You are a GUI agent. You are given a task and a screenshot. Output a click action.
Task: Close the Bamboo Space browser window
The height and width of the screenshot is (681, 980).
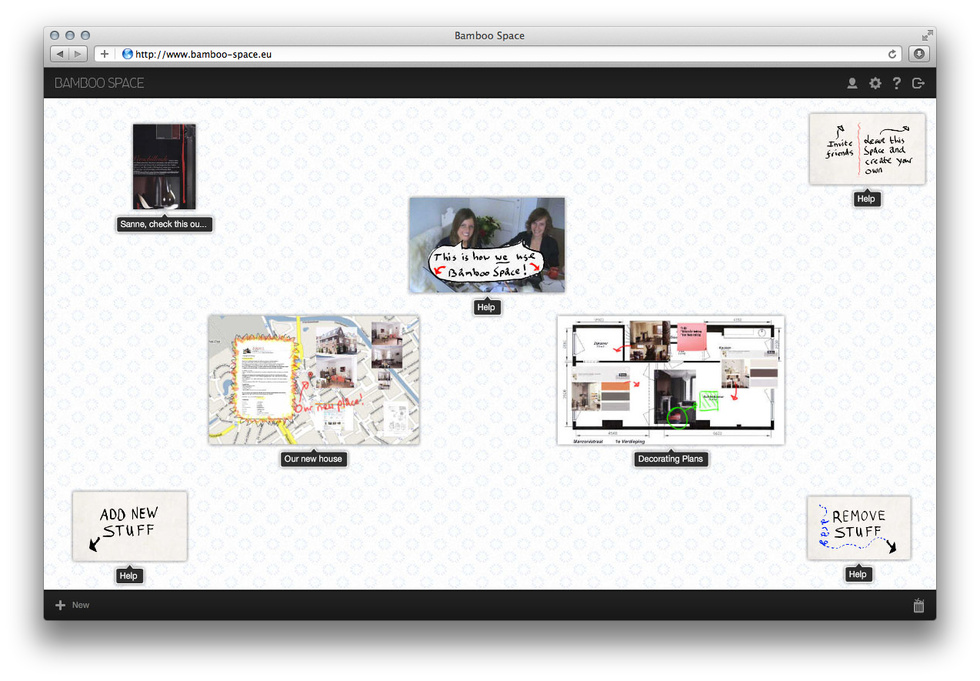(x=54, y=36)
